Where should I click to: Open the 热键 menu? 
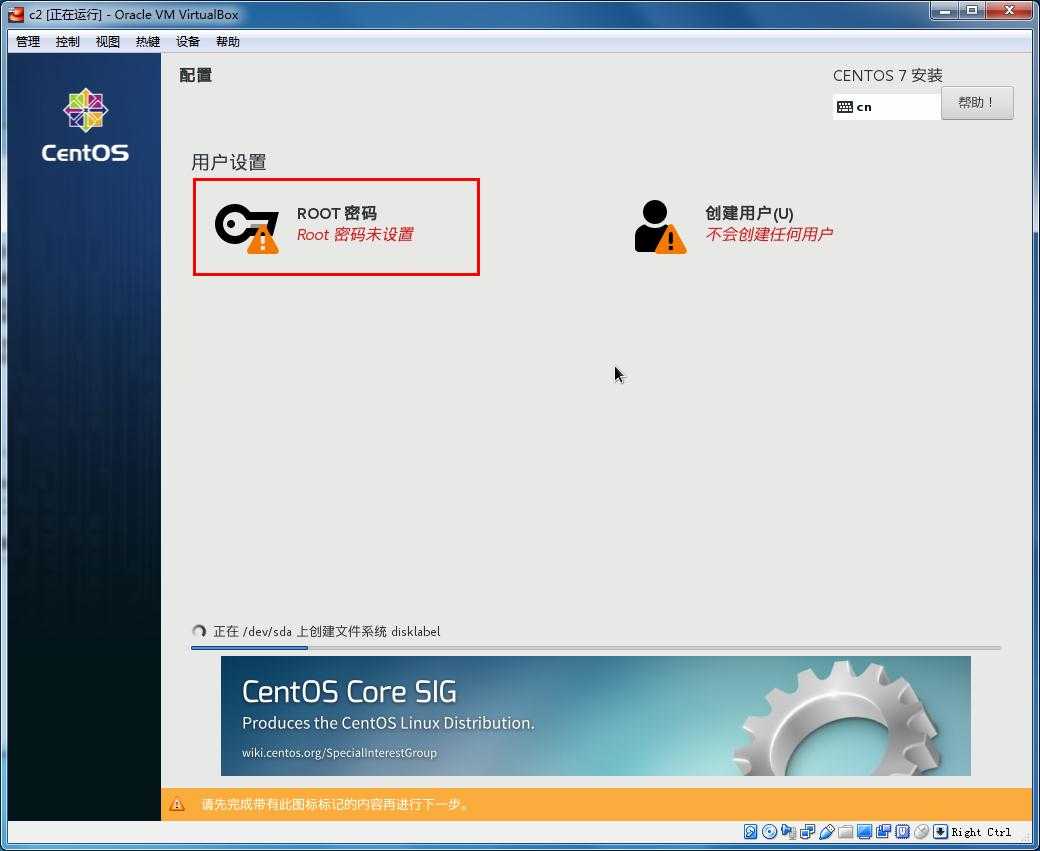click(147, 42)
